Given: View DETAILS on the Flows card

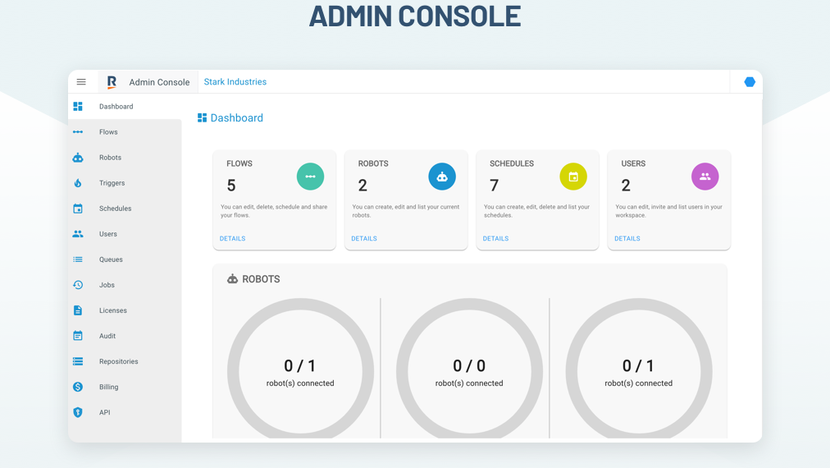Looking at the screenshot, I should [232, 239].
